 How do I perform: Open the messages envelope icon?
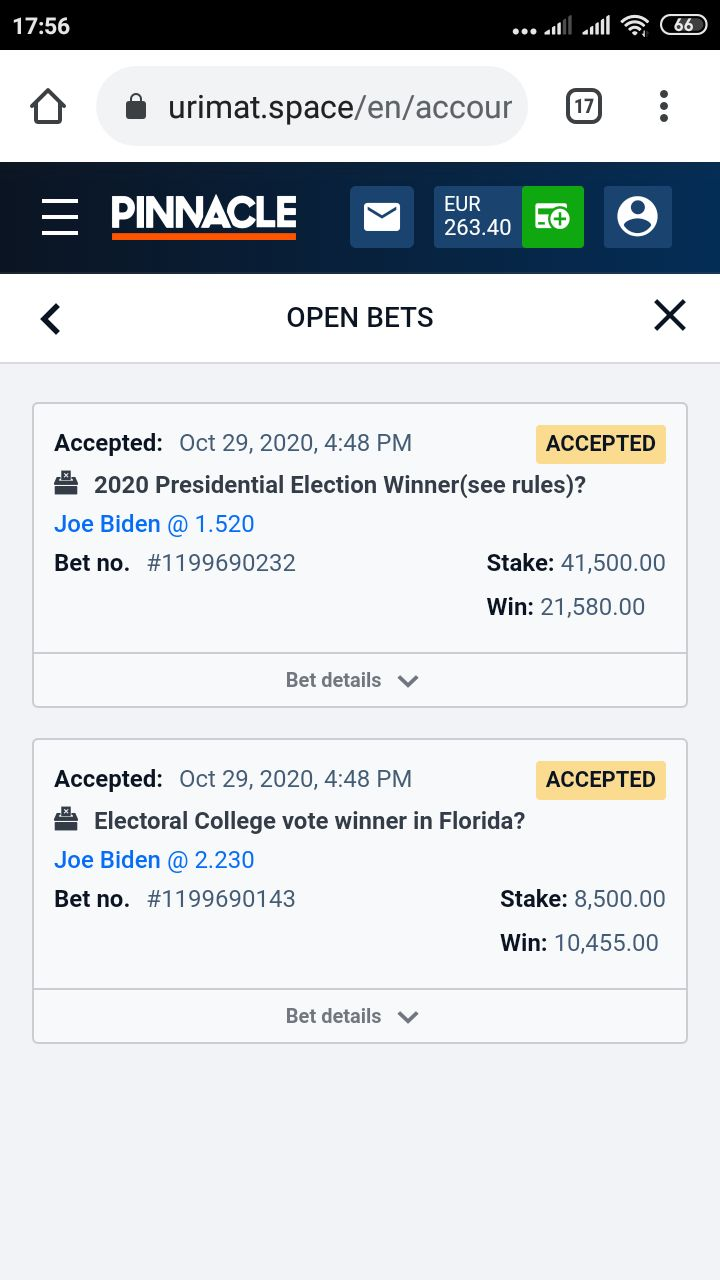click(382, 217)
